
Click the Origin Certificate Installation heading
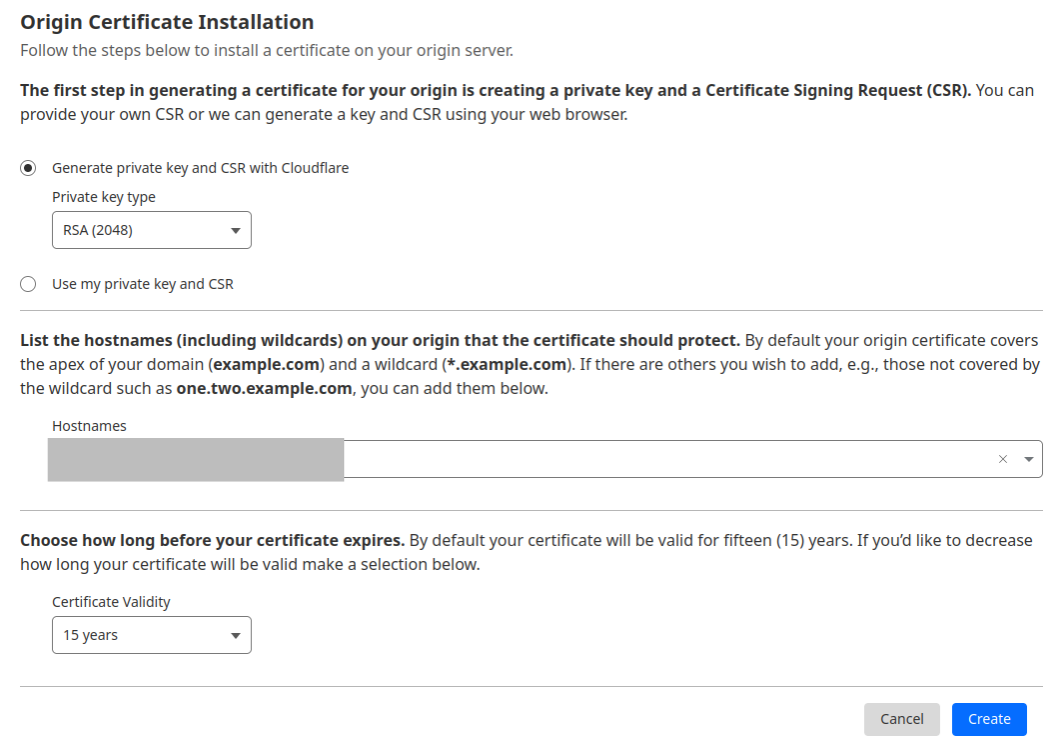[167, 22]
